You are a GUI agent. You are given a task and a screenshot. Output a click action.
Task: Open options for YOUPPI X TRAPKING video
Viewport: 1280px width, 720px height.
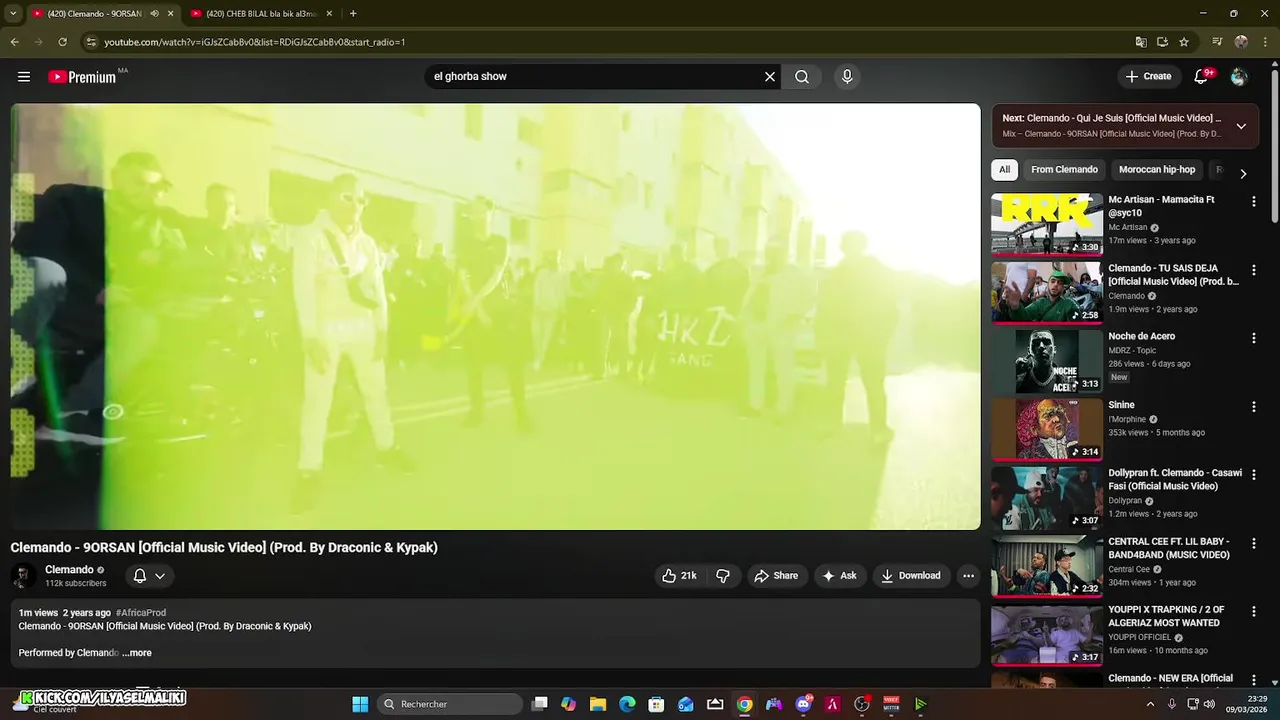1253,611
